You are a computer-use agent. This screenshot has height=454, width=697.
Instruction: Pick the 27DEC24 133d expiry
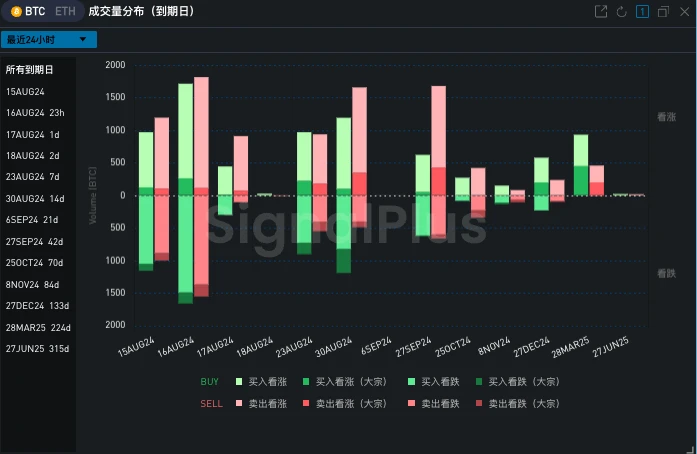tap(37, 306)
